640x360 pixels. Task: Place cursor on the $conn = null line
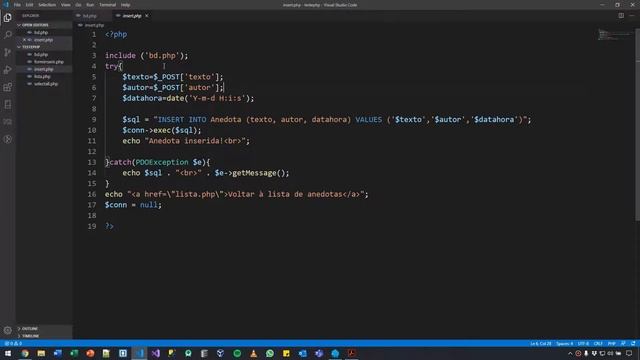coord(133,205)
